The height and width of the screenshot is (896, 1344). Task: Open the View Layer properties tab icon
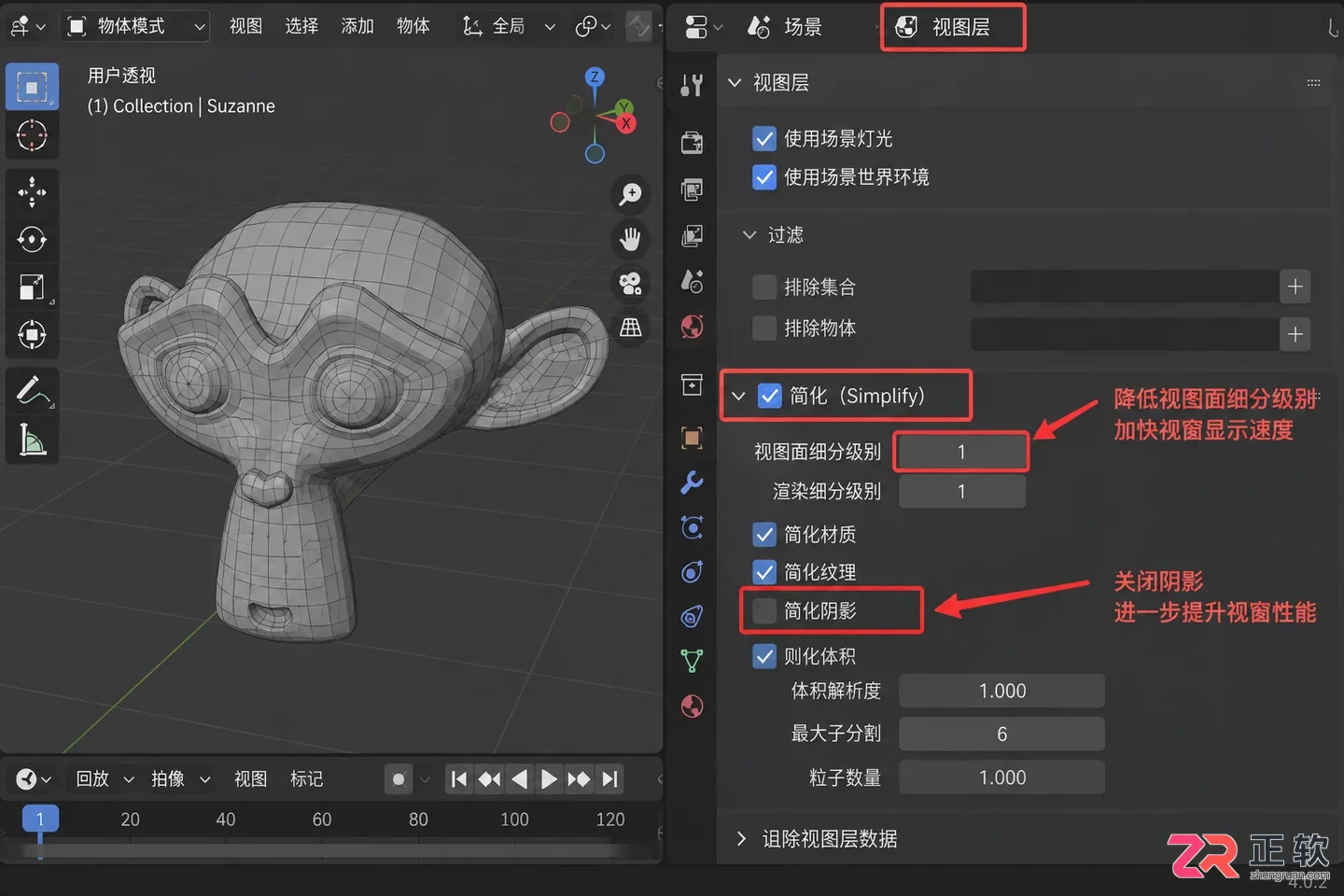click(x=692, y=235)
